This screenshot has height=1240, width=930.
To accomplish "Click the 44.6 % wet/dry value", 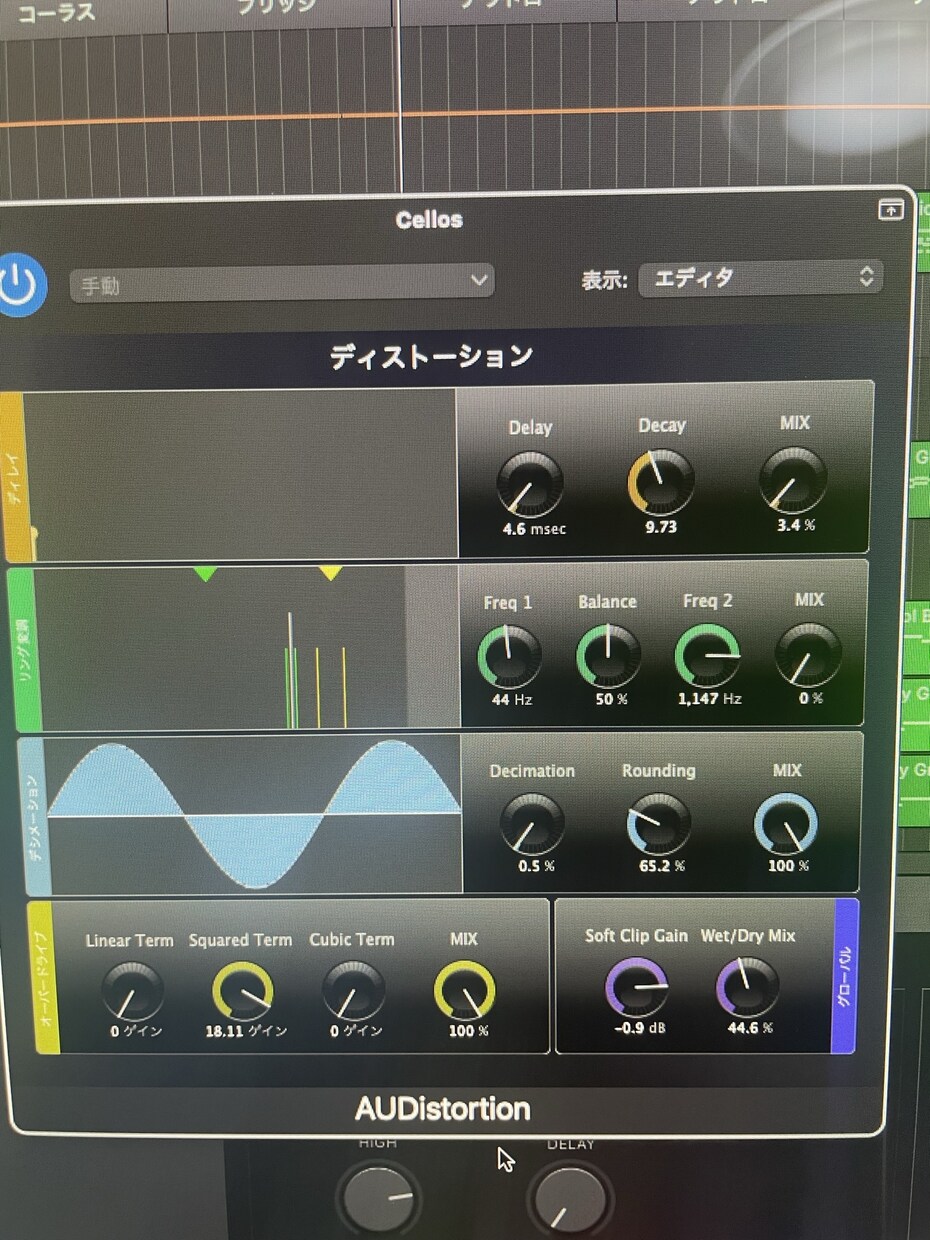I will tap(749, 1027).
